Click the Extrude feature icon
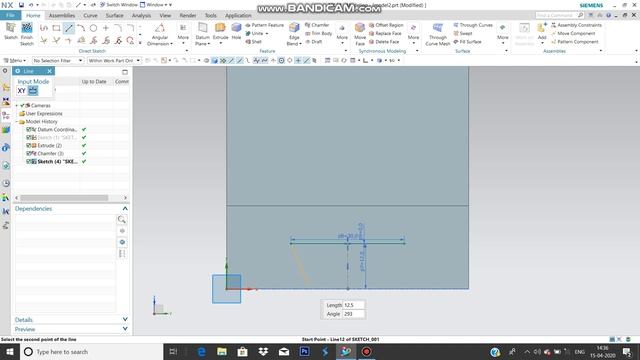The width and height of the screenshot is (640, 360). click(x=220, y=28)
